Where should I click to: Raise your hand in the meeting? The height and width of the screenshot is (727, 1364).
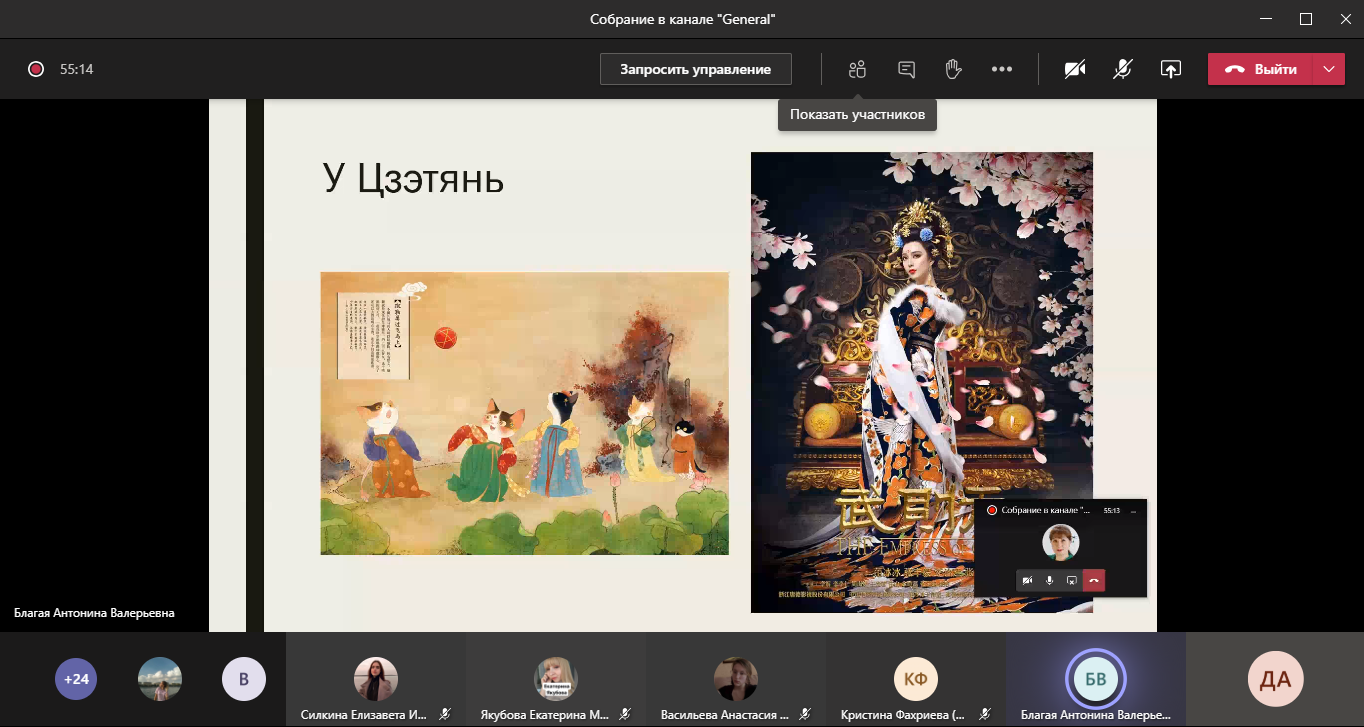tap(953, 69)
